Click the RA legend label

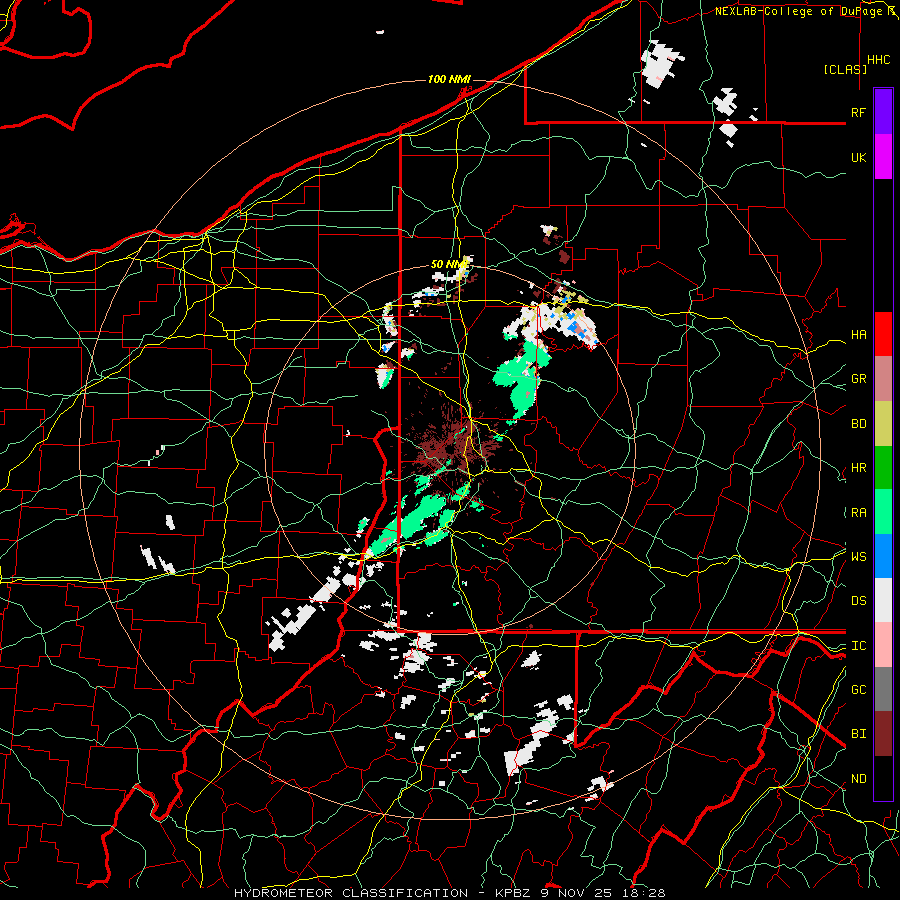click(858, 513)
